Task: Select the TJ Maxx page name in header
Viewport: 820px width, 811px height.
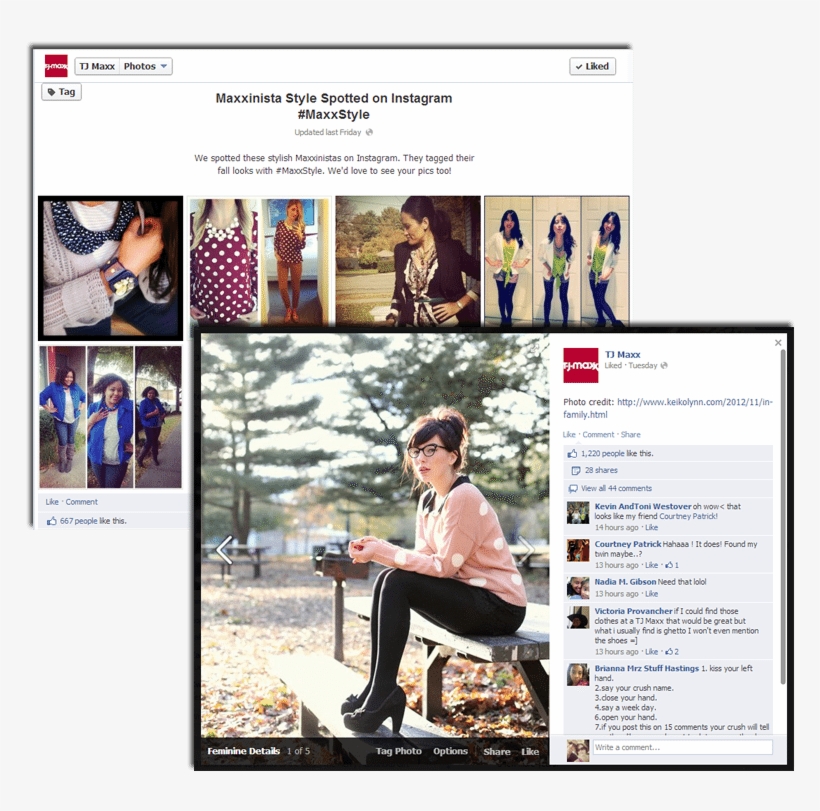Action: coord(96,66)
